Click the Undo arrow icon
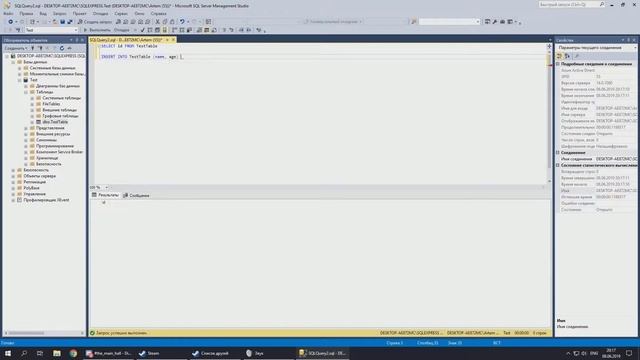 pos(182,22)
